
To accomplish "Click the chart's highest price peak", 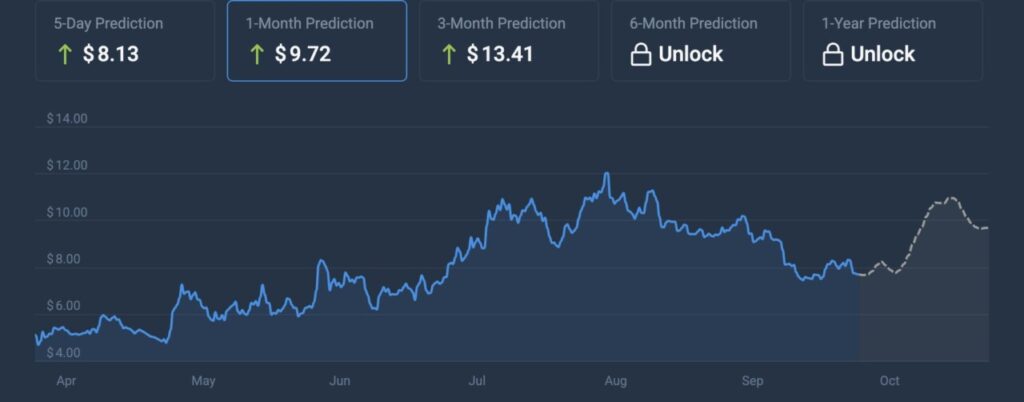I will 607,174.
